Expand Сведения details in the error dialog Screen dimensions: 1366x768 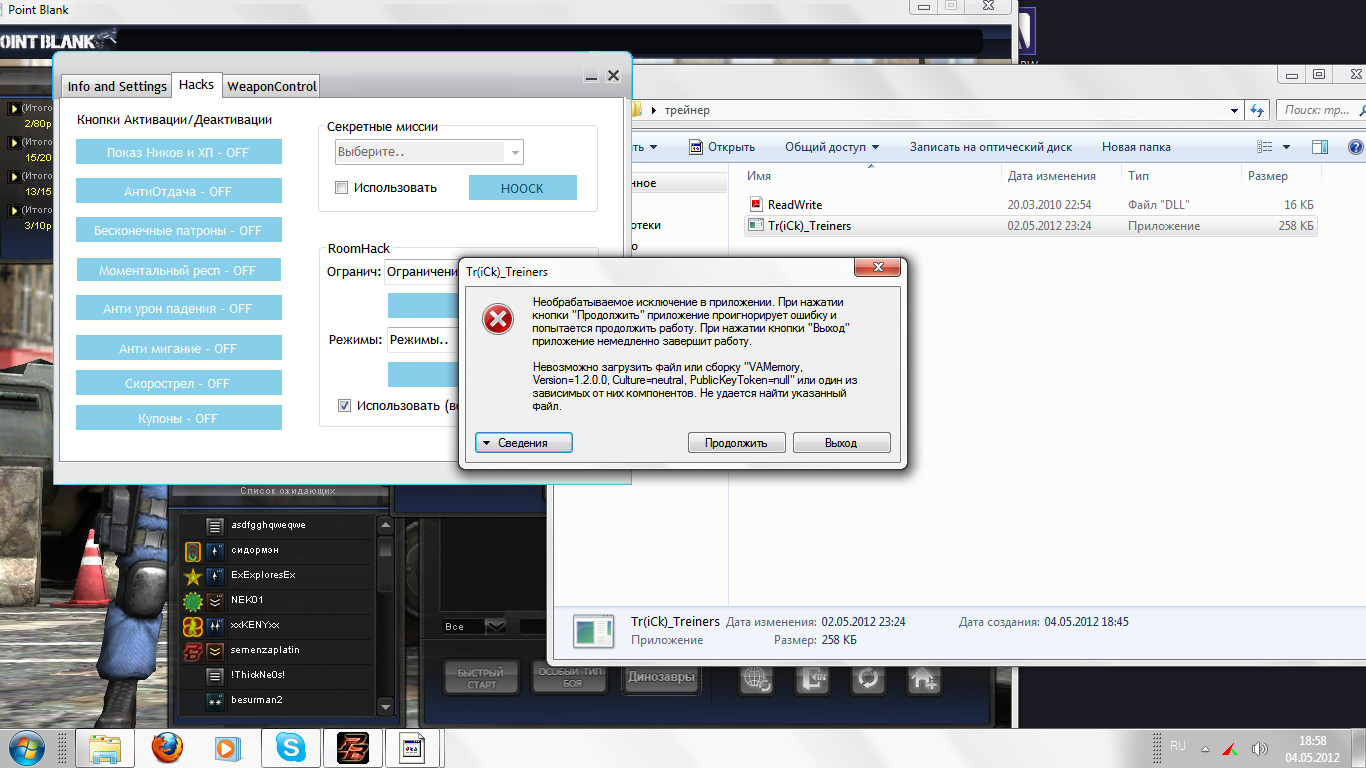click(x=524, y=442)
